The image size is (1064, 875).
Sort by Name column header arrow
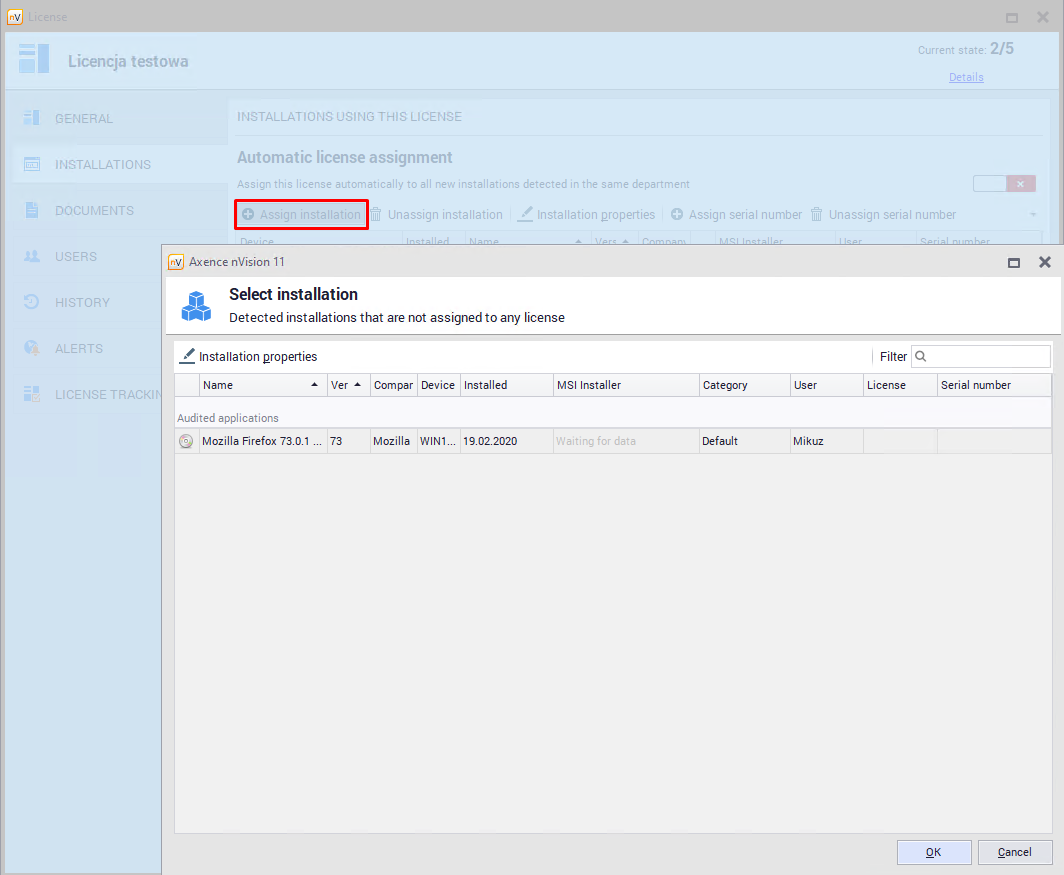coord(314,385)
